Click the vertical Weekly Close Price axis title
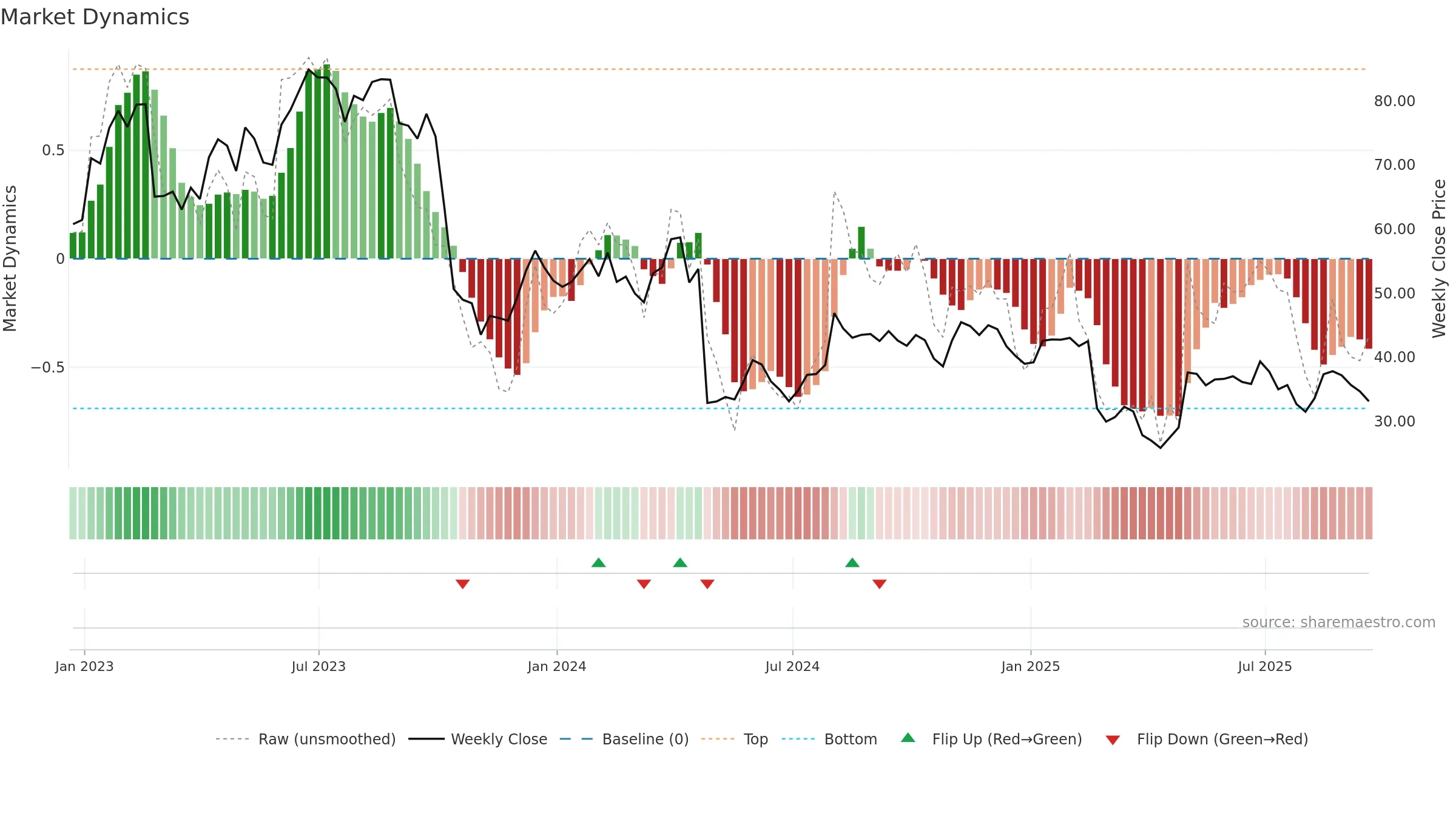 pyautogui.click(x=1439, y=258)
